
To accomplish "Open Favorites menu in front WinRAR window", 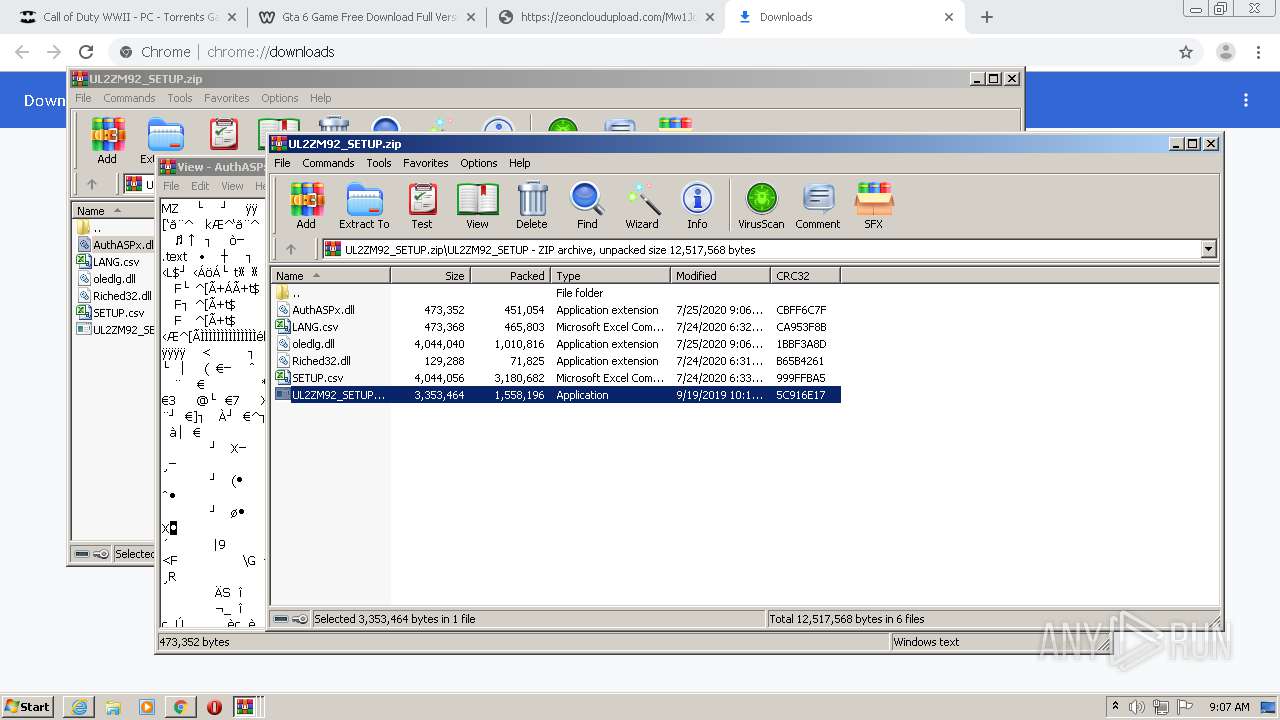I will click(x=426, y=163).
